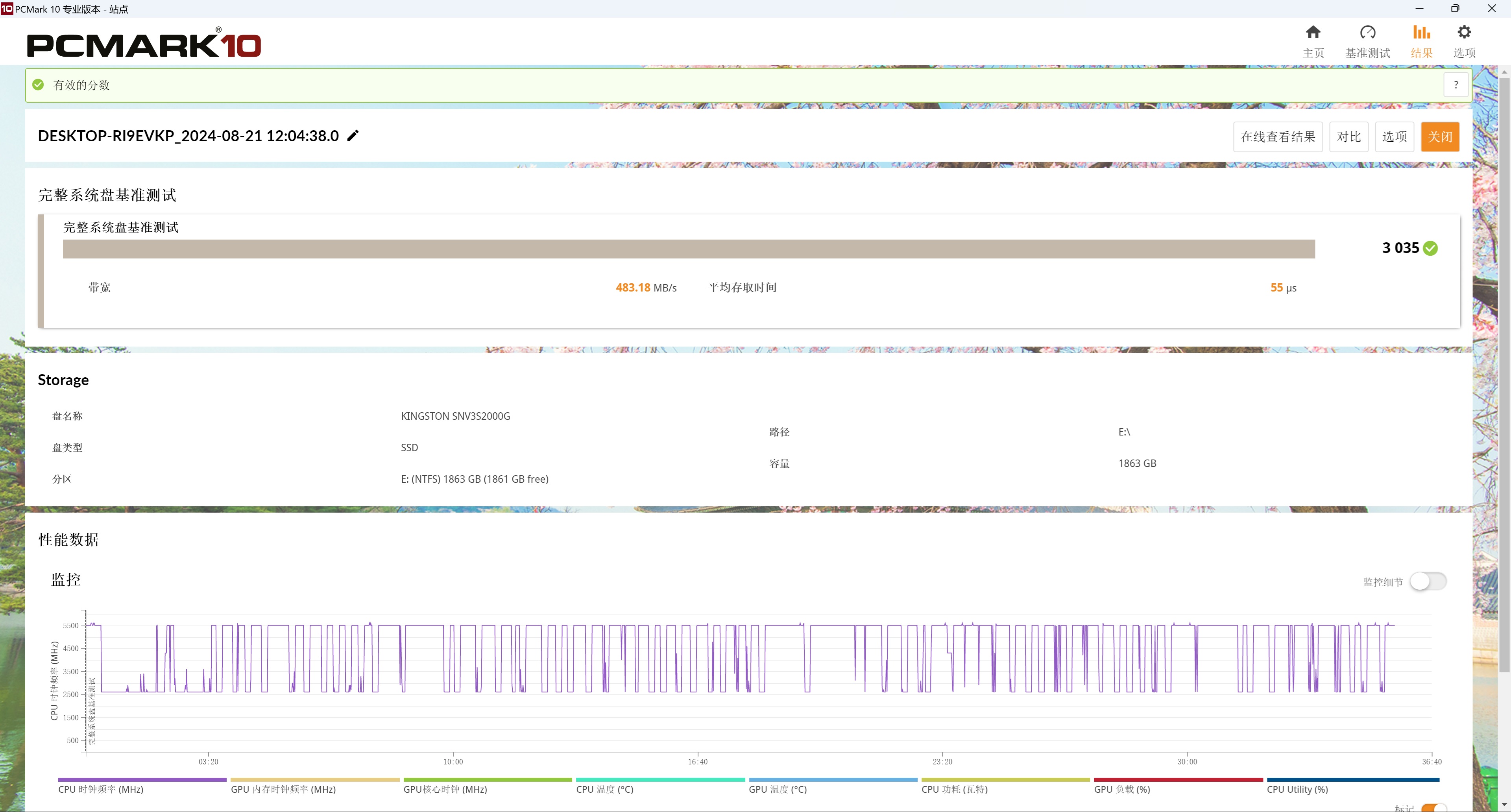Click the orange Close (关闭) button
The height and width of the screenshot is (812, 1511).
pos(1440,137)
